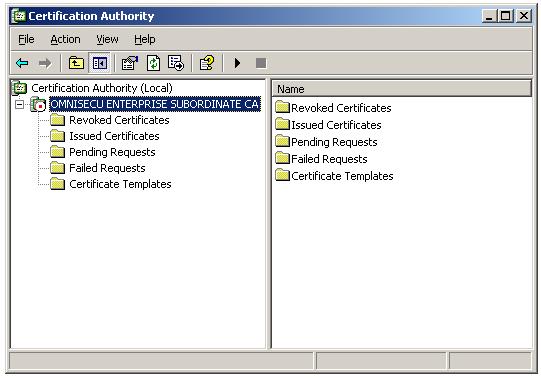Image resolution: width=541 pixels, height=378 pixels.
Task: Open the Help menu
Action: [145, 39]
